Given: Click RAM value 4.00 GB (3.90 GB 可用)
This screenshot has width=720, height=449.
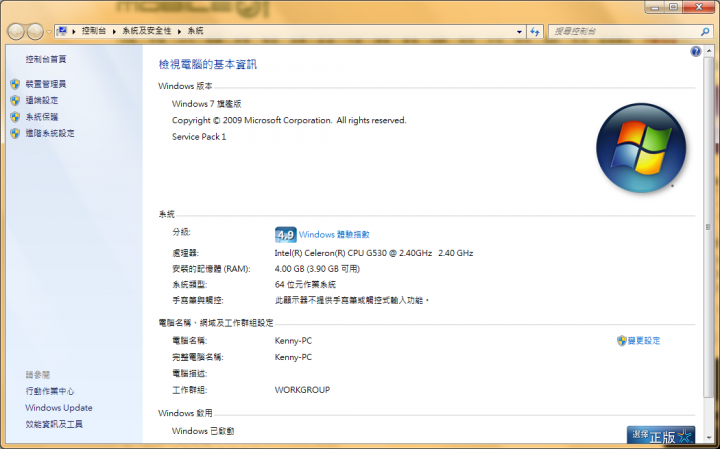Looking at the screenshot, I should pyautogui.click(x=317, y=269).
